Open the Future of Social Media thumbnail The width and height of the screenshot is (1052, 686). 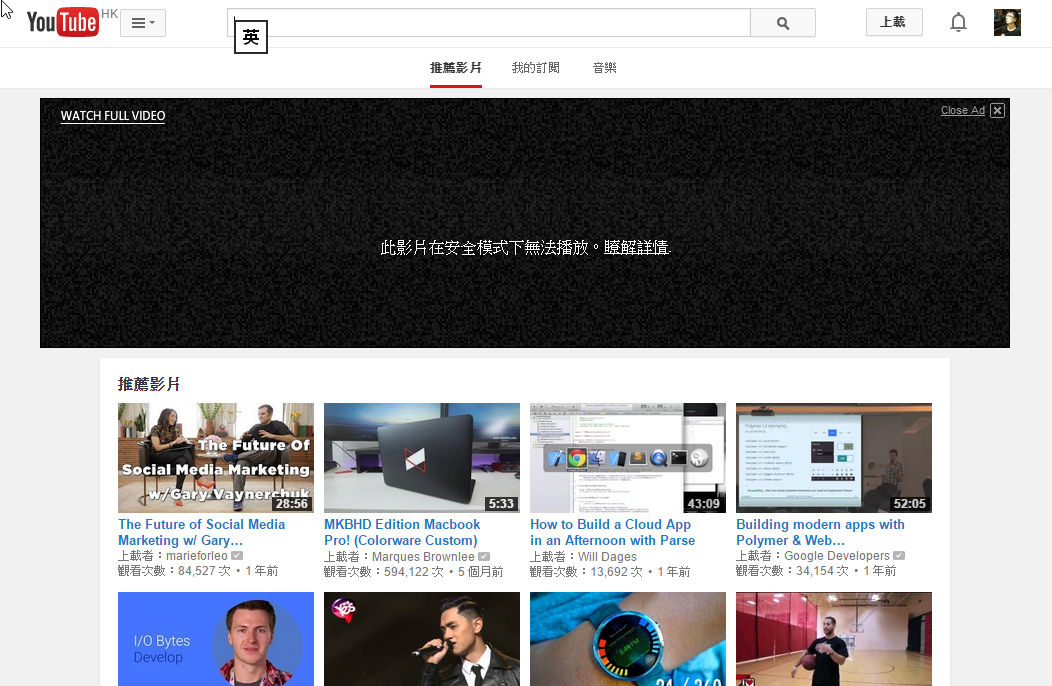216,458
